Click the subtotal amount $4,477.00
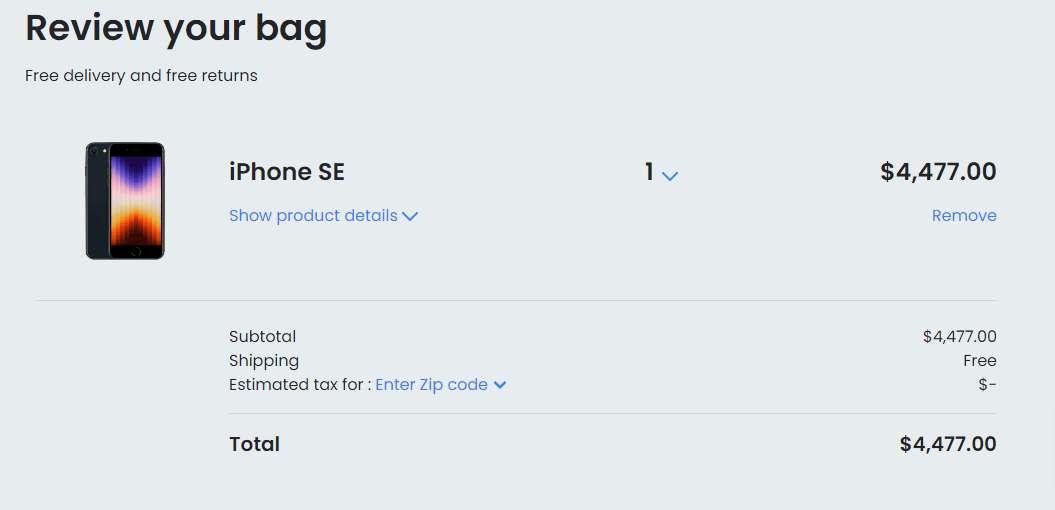The image size is (1055, 510). tap(959, 337)
